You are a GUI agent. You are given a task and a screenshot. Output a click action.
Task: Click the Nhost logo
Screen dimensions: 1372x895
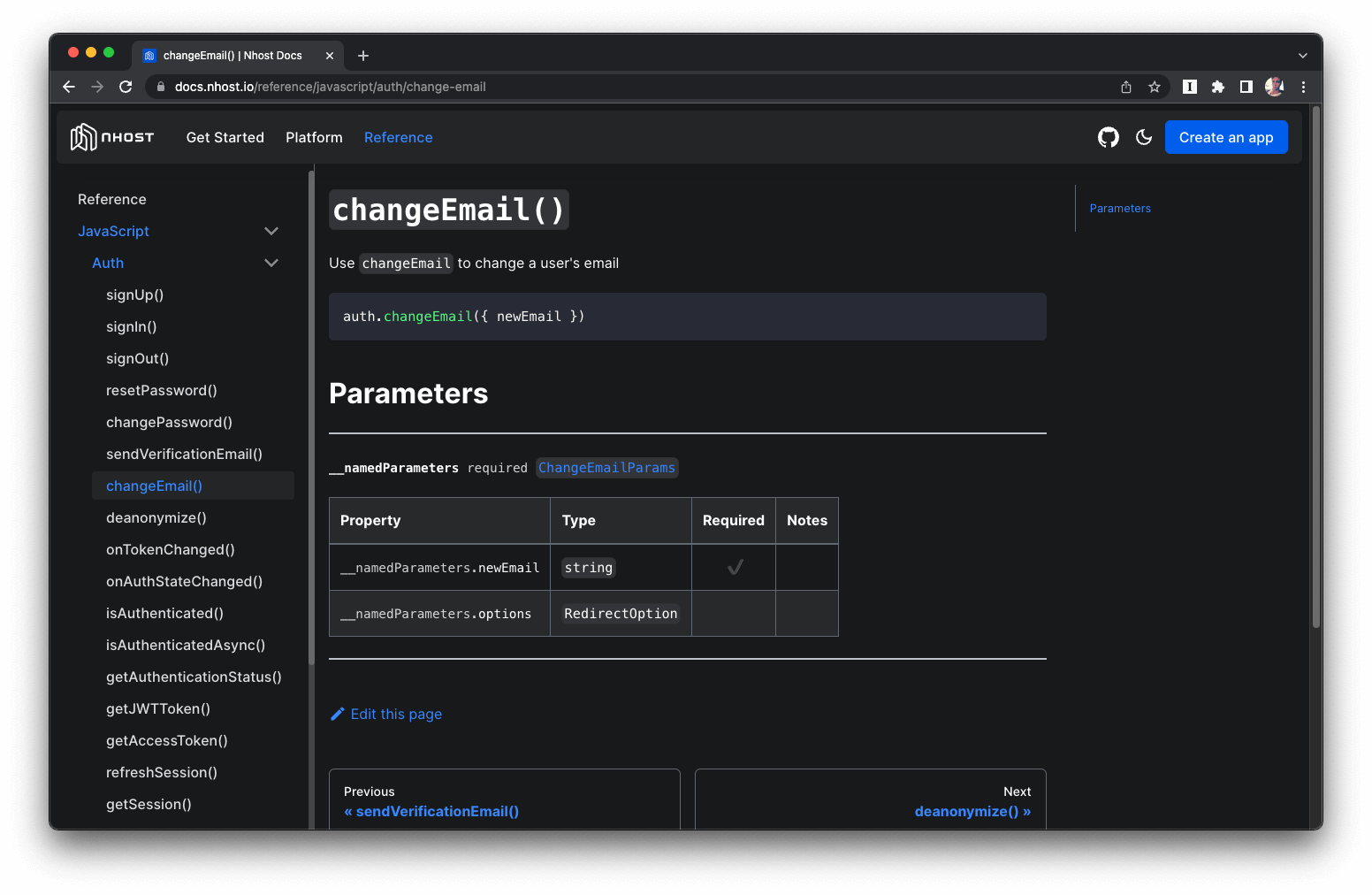tap(112, 137)
